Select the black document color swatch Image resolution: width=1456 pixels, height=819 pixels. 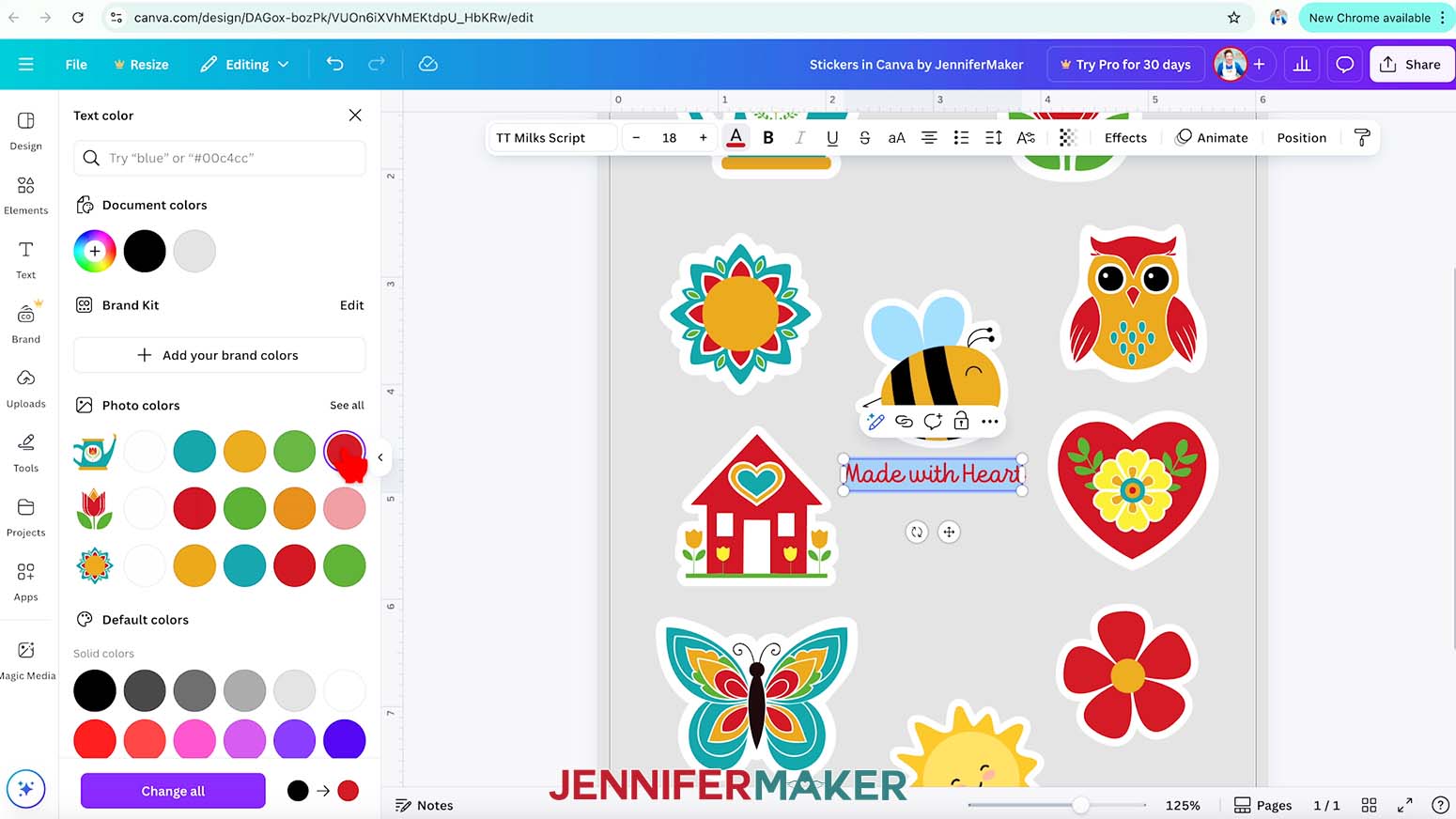(145, 251)
